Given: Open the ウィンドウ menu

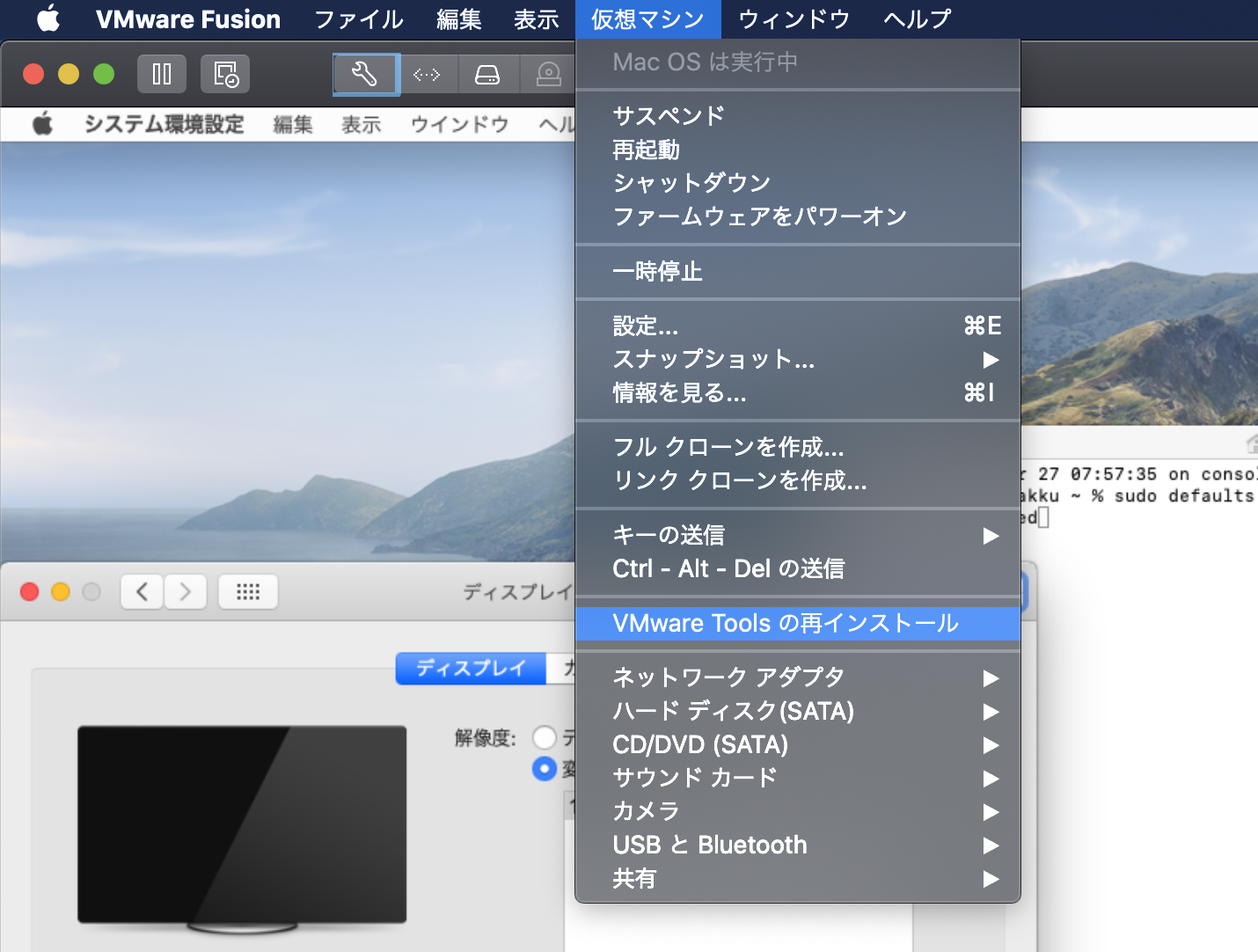Looking at the screenshot, I should [794, 18].
